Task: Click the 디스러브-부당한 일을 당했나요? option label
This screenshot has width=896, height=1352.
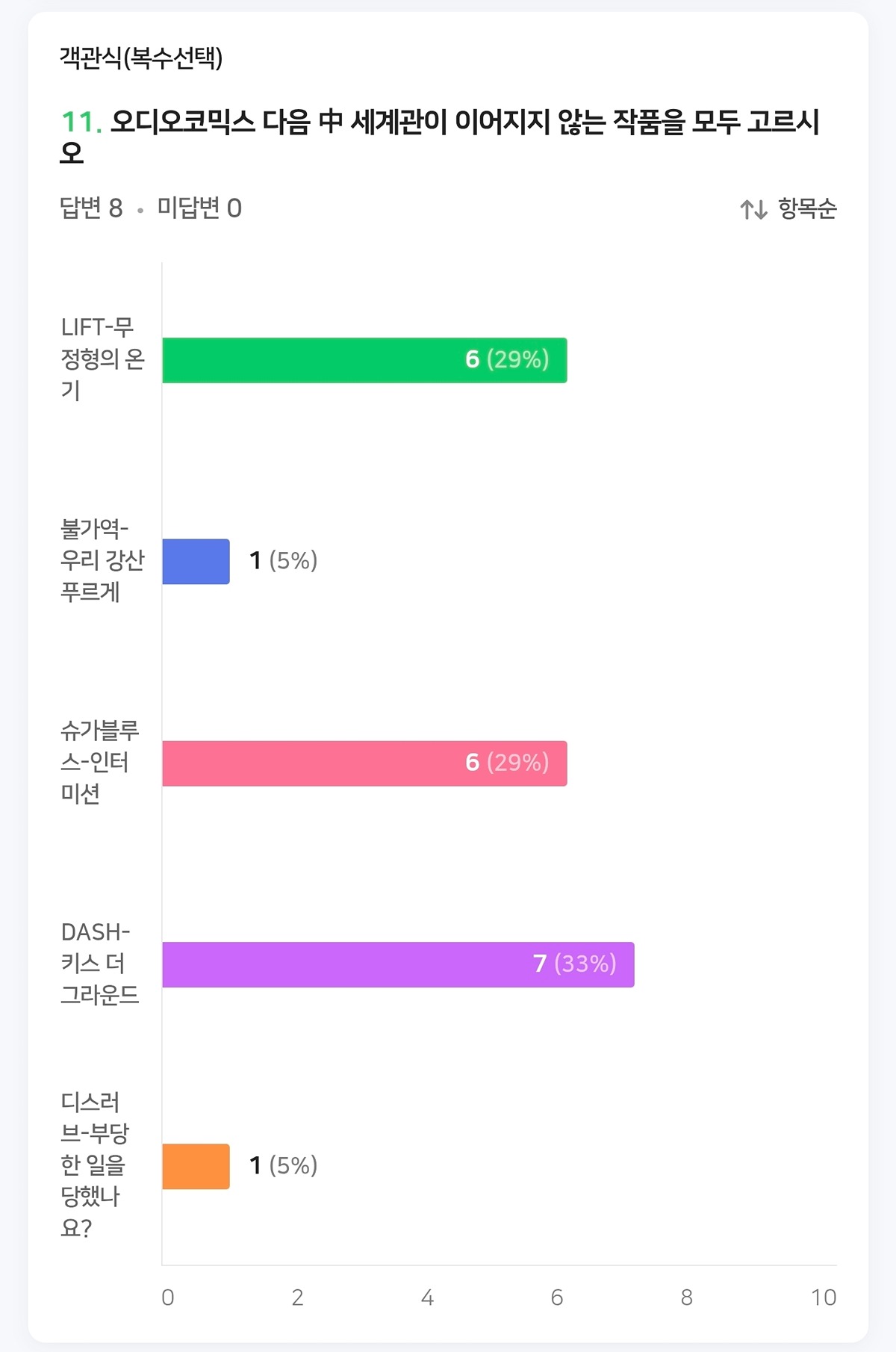Action: point(94,1165)
